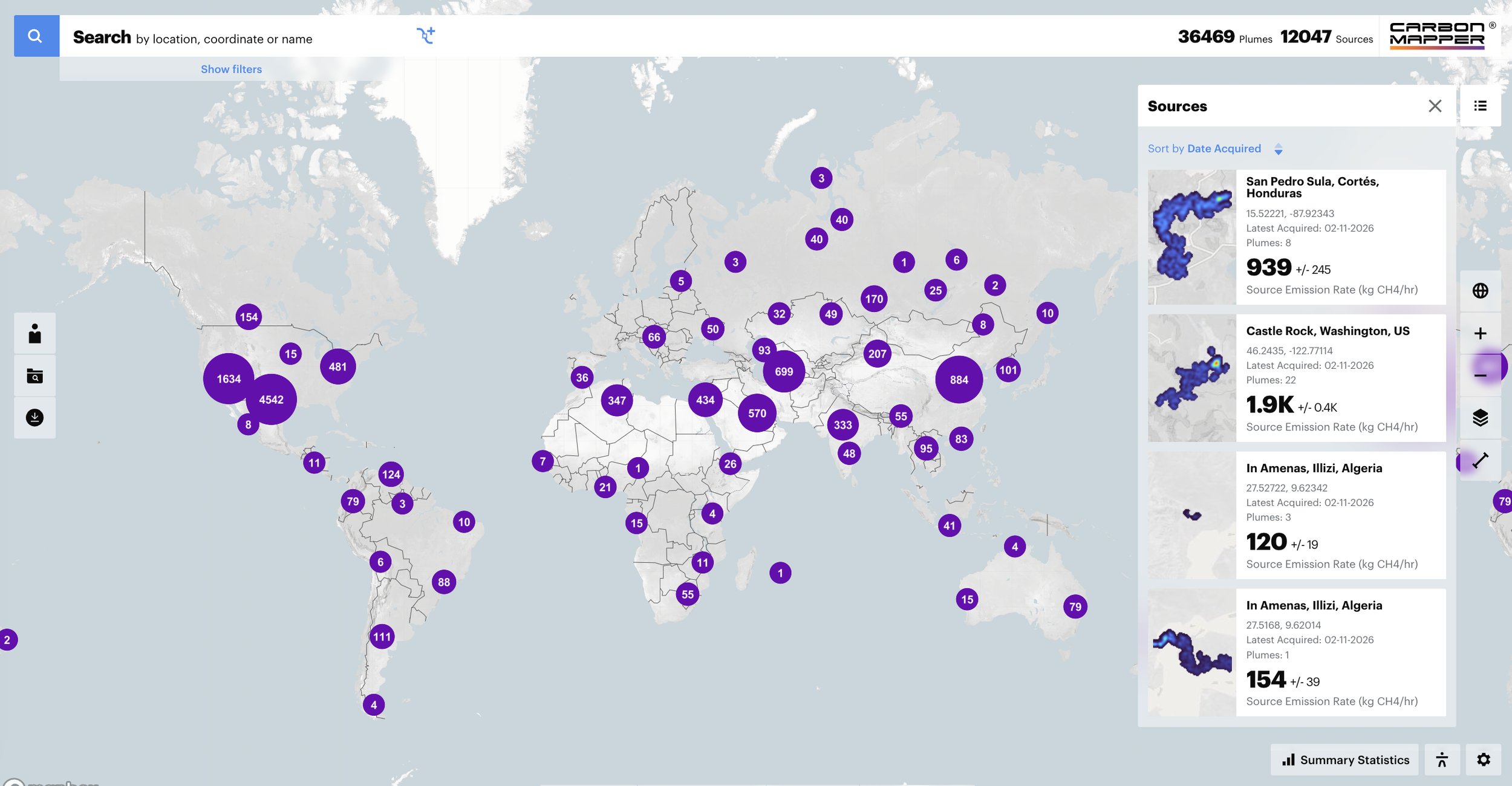Close the Sources panel
1512x786 pixels.
point(1435,106)
